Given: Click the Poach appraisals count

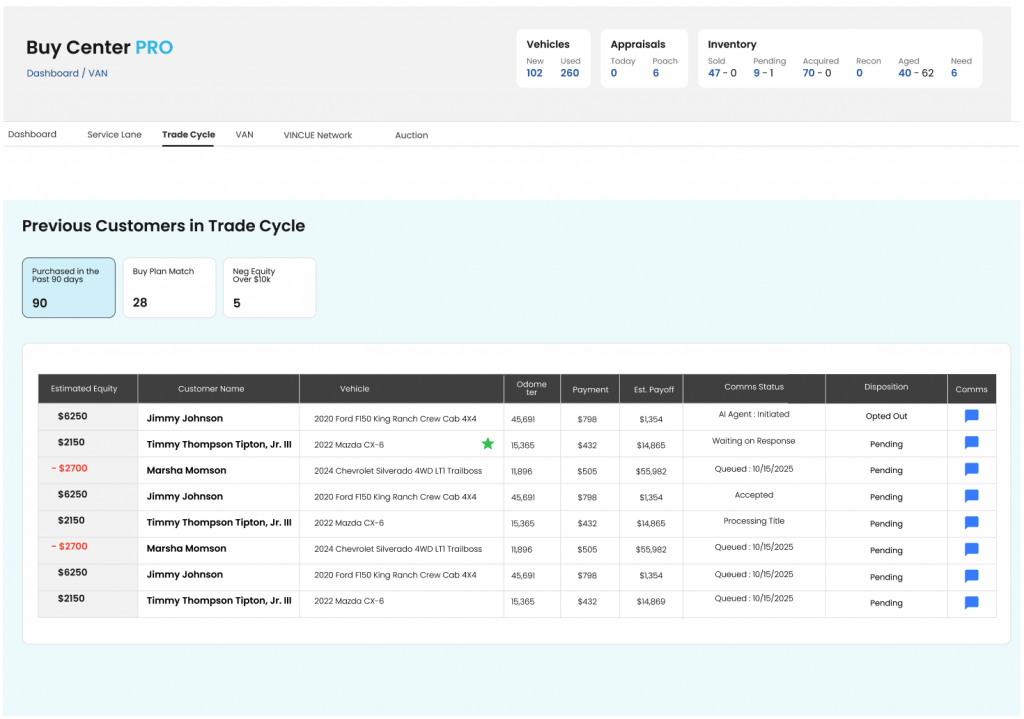Looking at the screenshot, I should click(x=656, y=73).
